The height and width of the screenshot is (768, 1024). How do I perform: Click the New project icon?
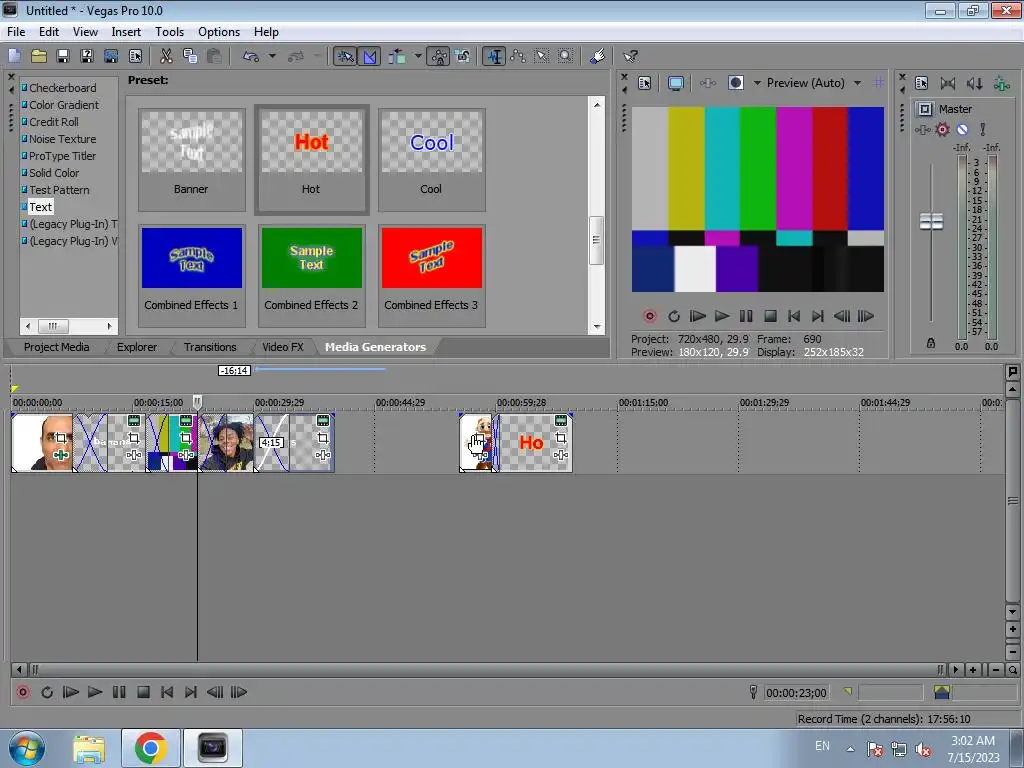click(15, 56)
